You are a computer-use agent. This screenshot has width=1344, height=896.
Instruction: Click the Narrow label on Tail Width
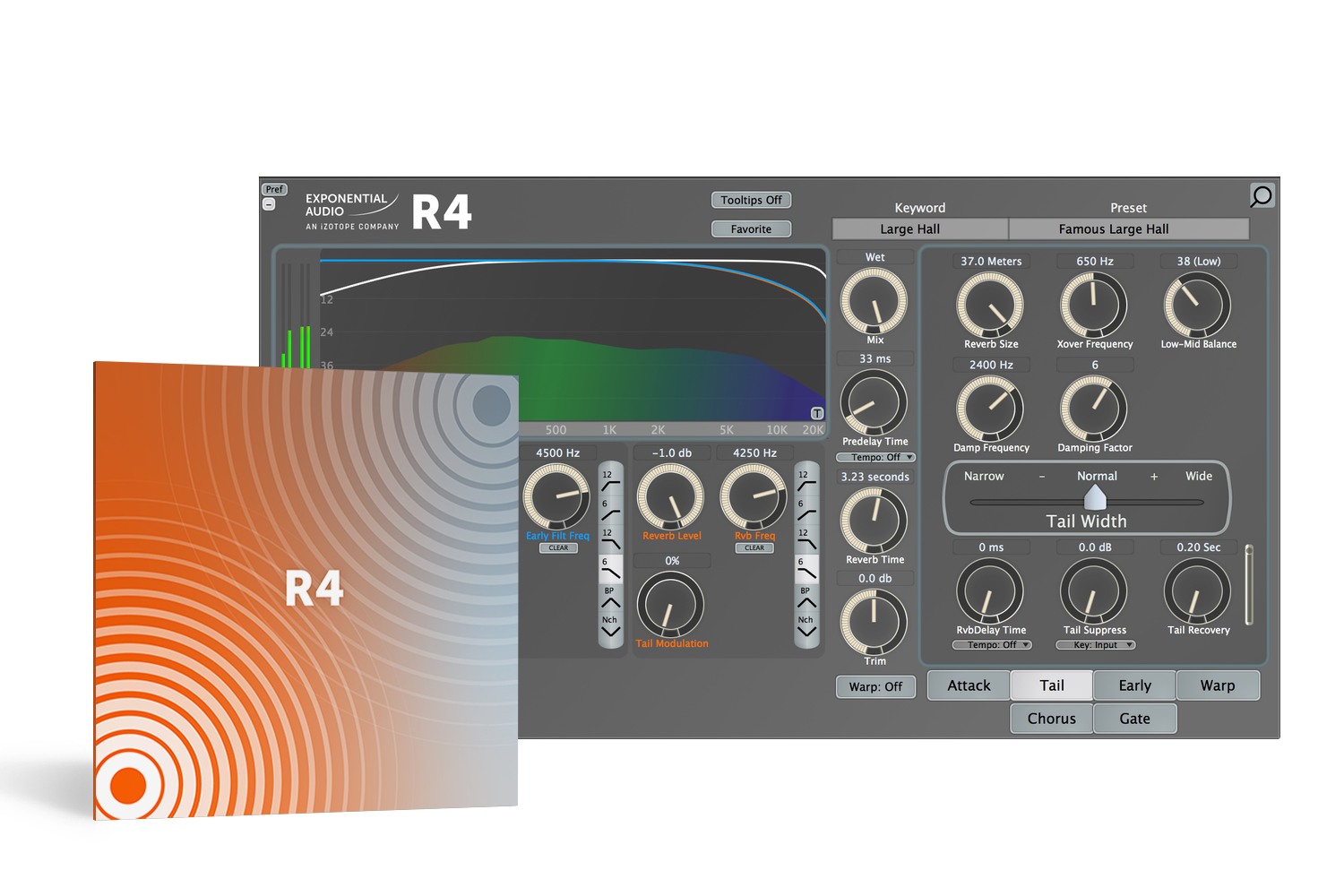(984, 476)
